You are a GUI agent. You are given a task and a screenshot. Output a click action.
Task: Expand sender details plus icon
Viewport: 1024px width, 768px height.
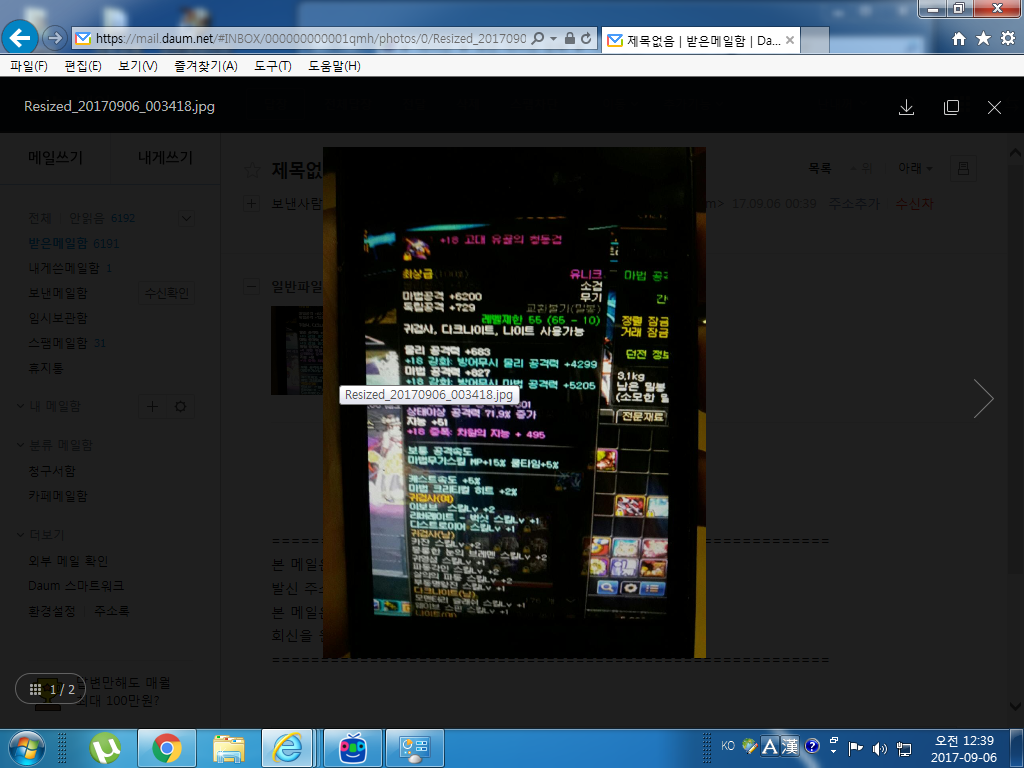[x=251, y=203]
